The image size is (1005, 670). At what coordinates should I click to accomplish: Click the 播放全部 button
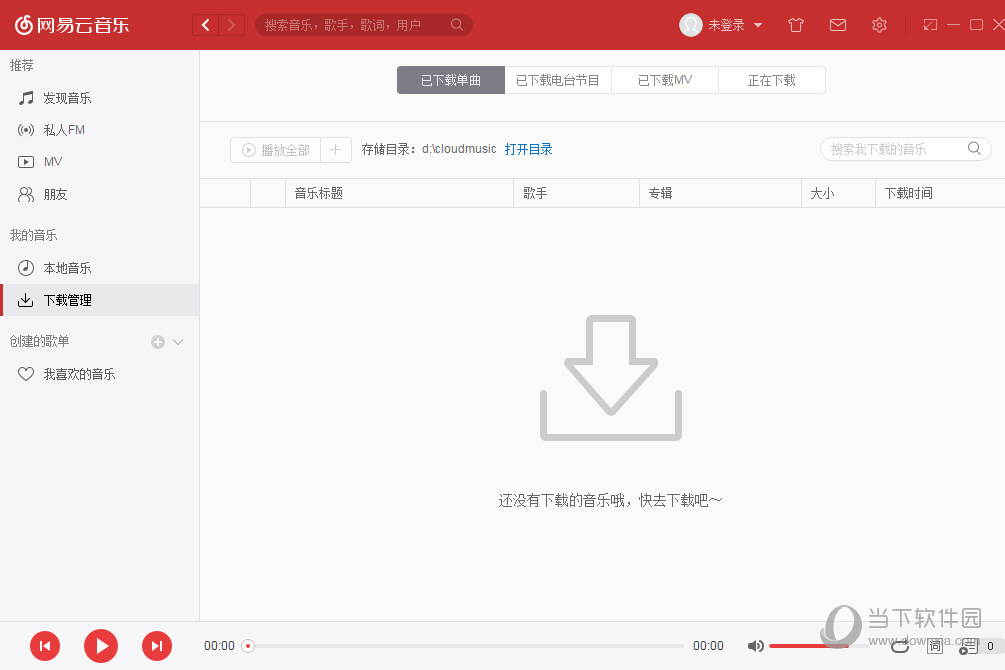tap(274, 149)
